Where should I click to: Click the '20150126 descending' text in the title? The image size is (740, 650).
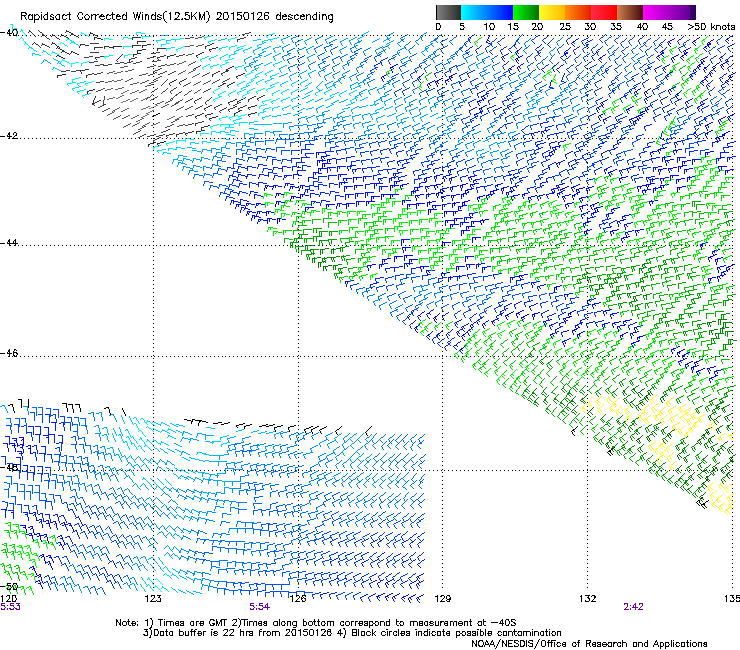pos(275,17)
